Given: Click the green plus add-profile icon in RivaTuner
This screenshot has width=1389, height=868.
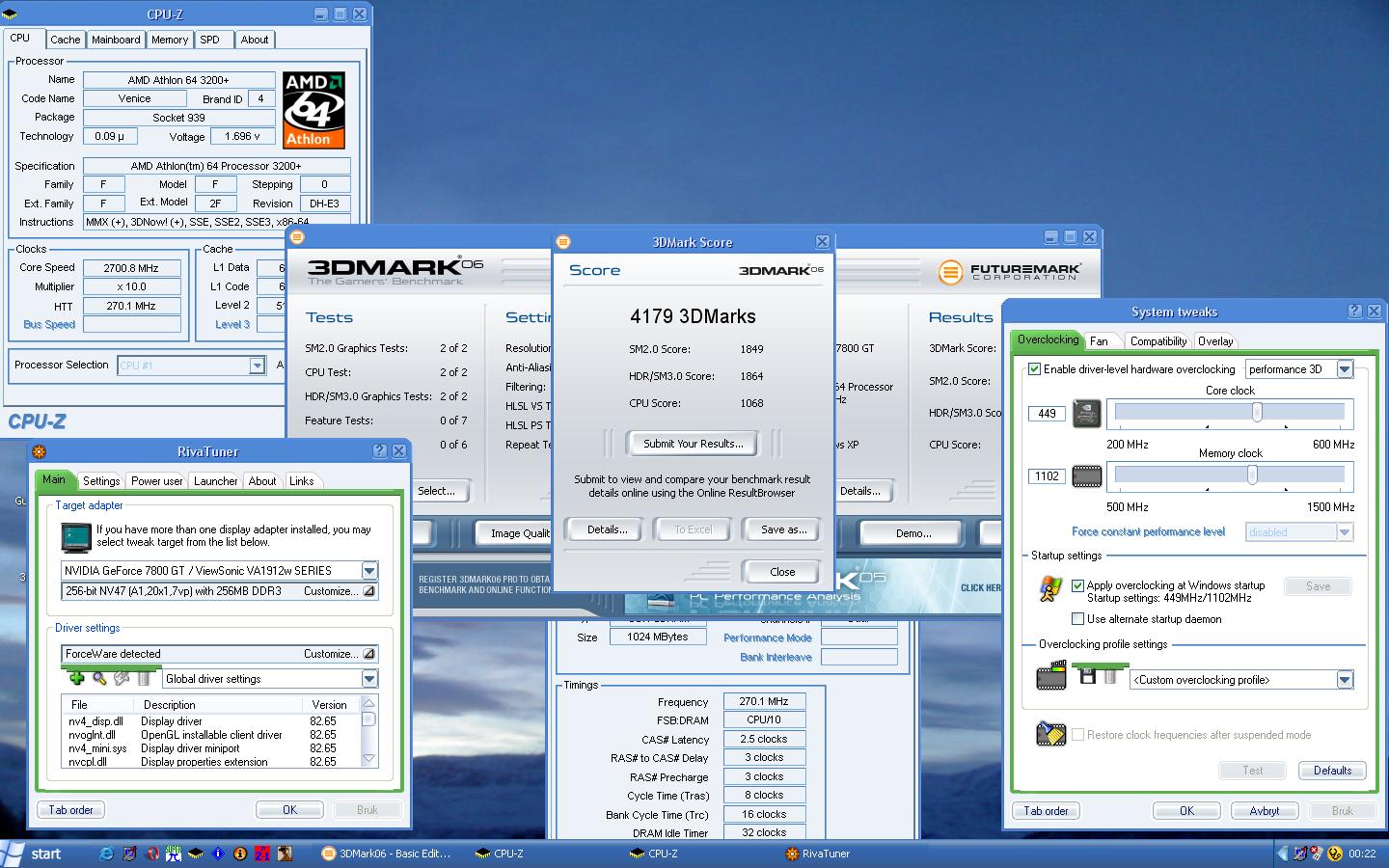Looking at the screenshot, I should point(77,678).
